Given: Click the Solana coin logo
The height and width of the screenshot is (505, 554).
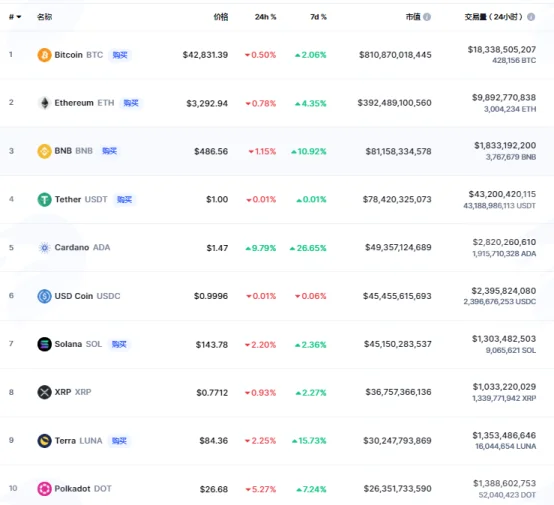Looking at the screenshot, I should click(x=44, y=344).
